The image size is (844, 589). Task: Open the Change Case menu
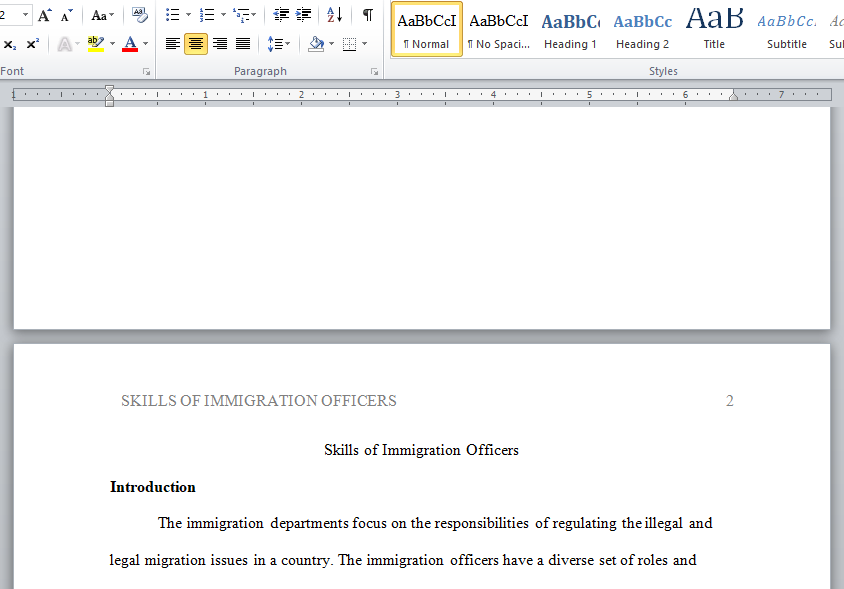point(102,15)
